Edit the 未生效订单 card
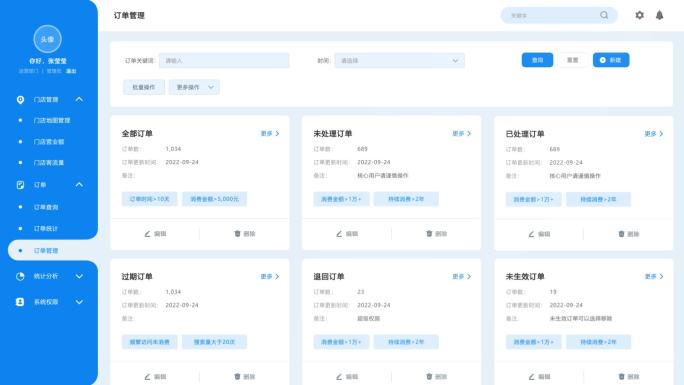 point(539,376)
